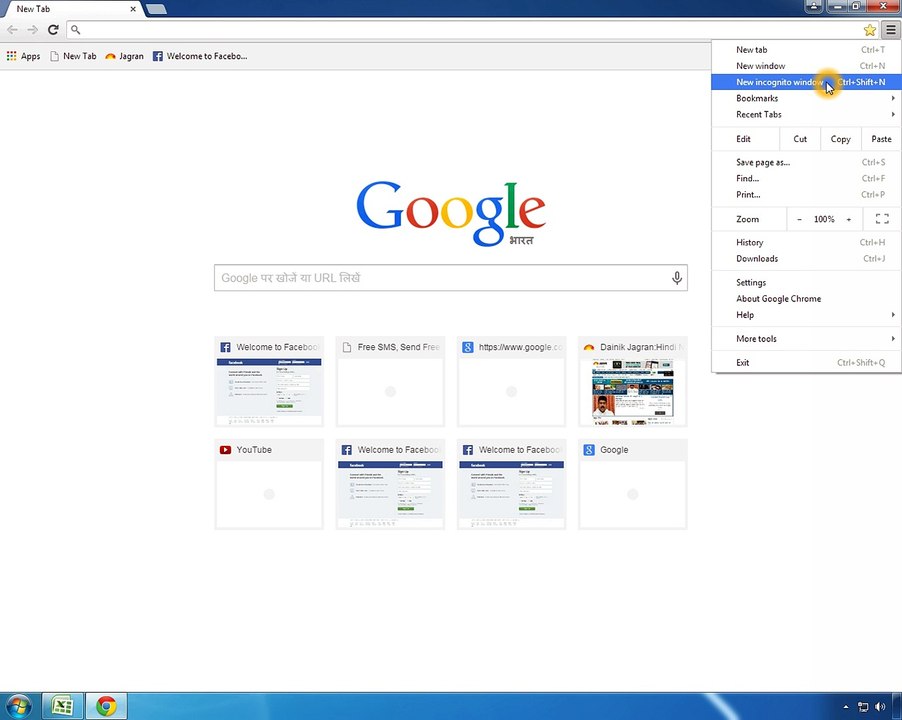Image resolution: width=902 pixels, height=720 pixels.
Task: Open Free SMS, Send Free thumbnail
Action: [390, 382]
